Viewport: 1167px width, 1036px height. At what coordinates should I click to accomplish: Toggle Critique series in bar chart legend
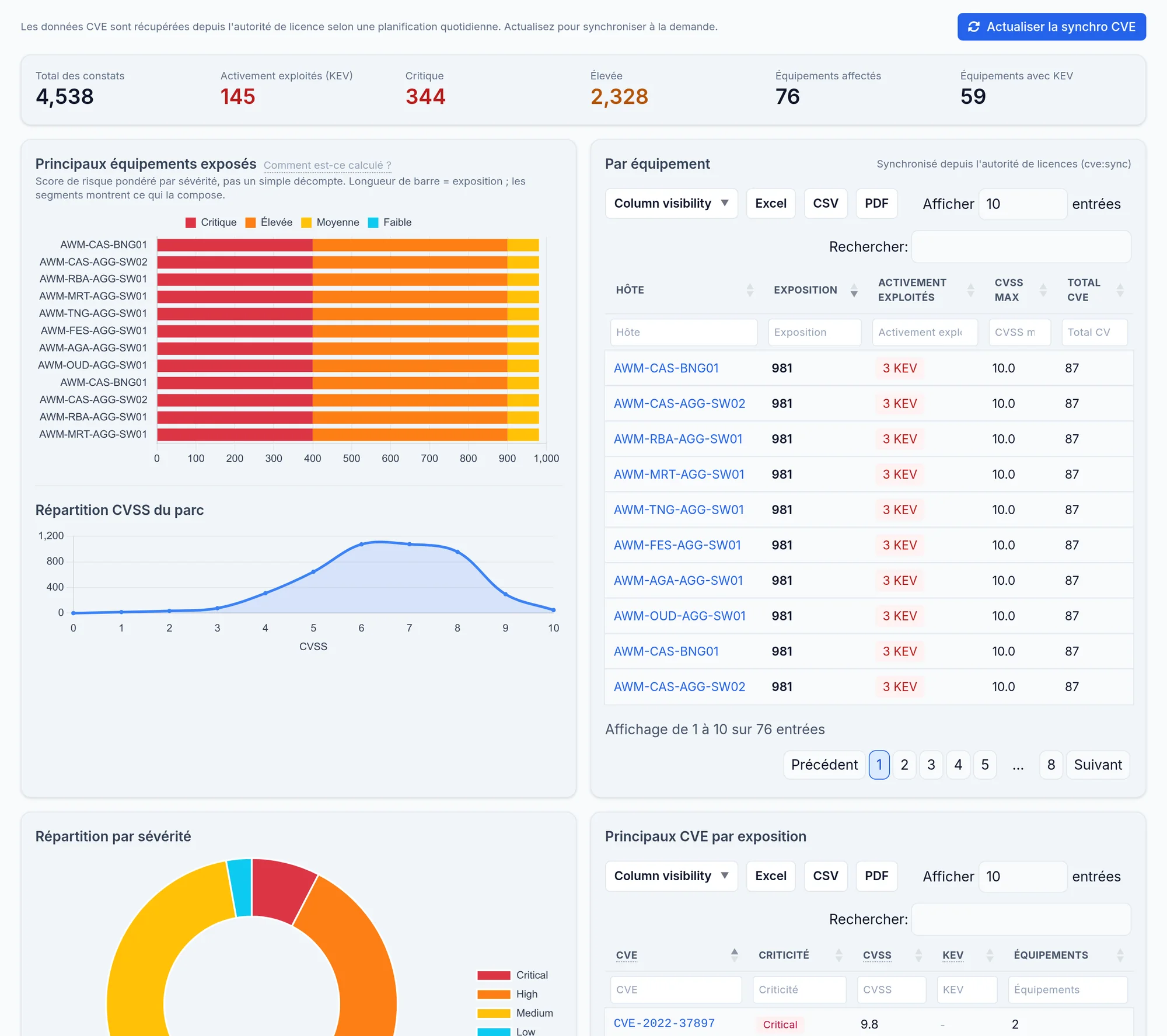click(x=211, y=222)
